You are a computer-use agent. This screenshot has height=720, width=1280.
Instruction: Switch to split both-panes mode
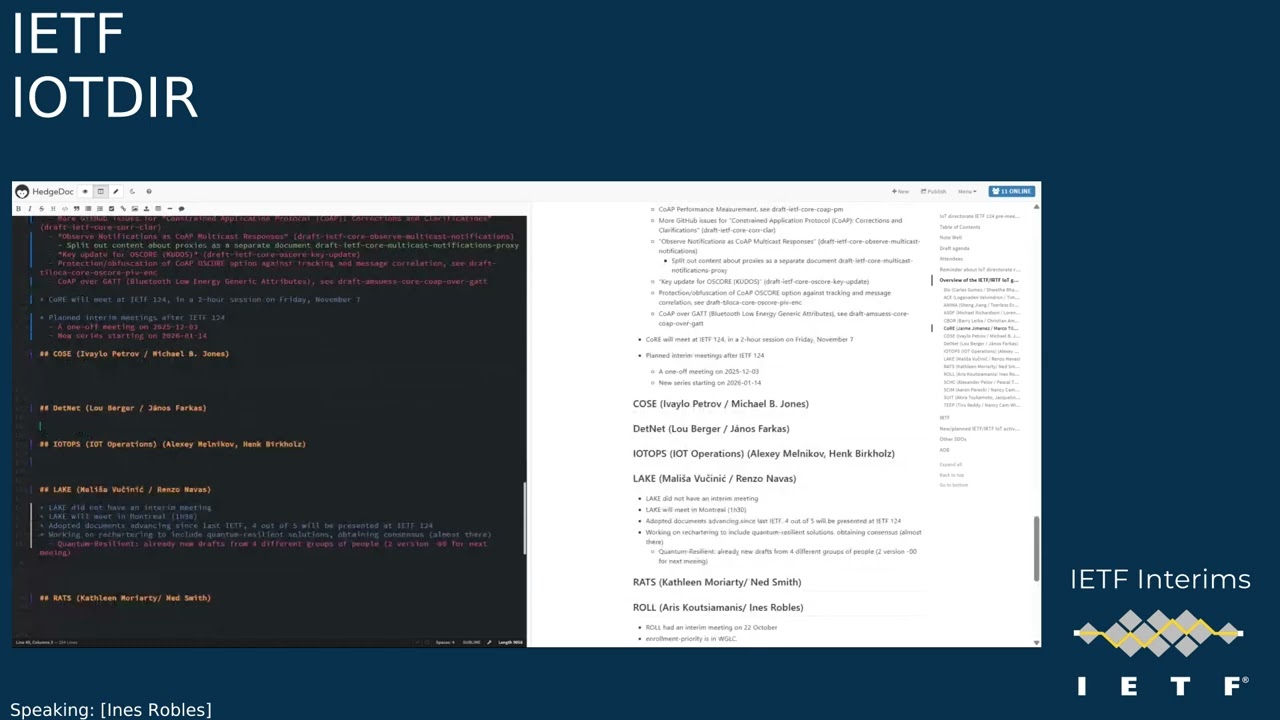point(101,191)
